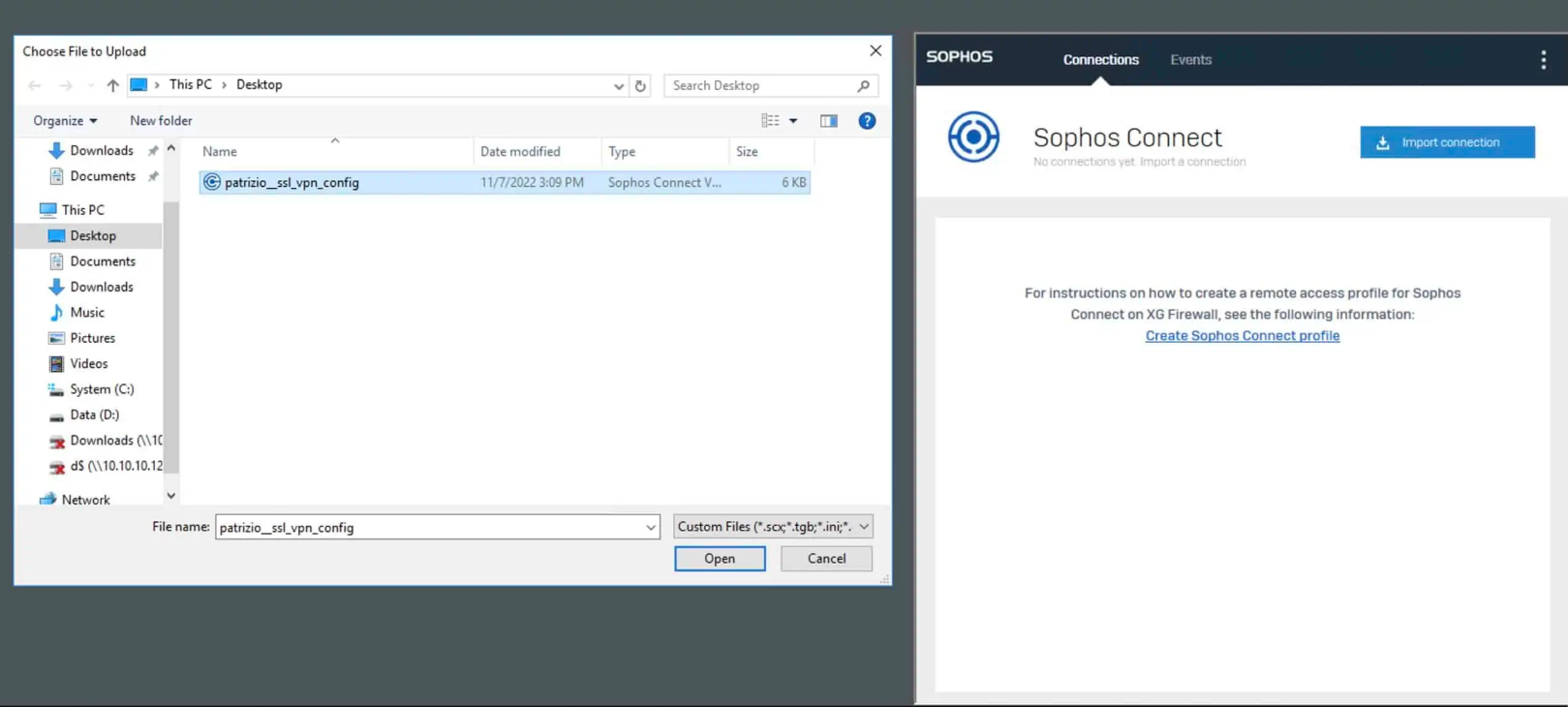Open the Pictures folder
The width and height of the screenshot is (1568, 707).
point(92,337)
